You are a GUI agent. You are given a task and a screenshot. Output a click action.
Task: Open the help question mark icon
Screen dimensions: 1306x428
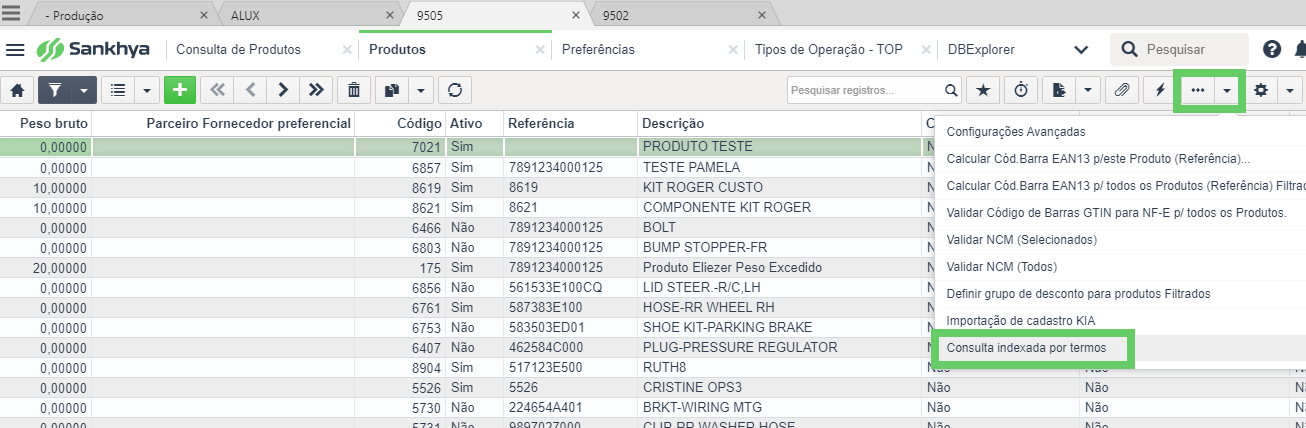[x=1272, y=49]
